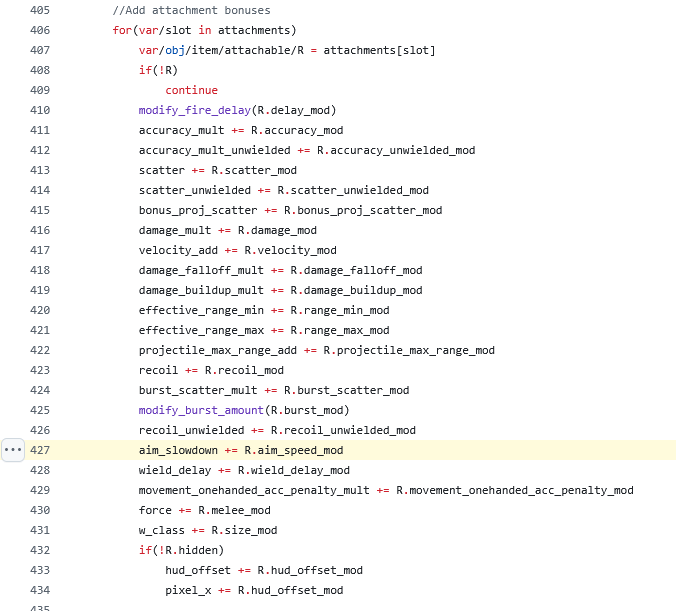Open the line actions ellipsis button
Viewport: 676px width, 611px height.
click(x=13, y=450)
